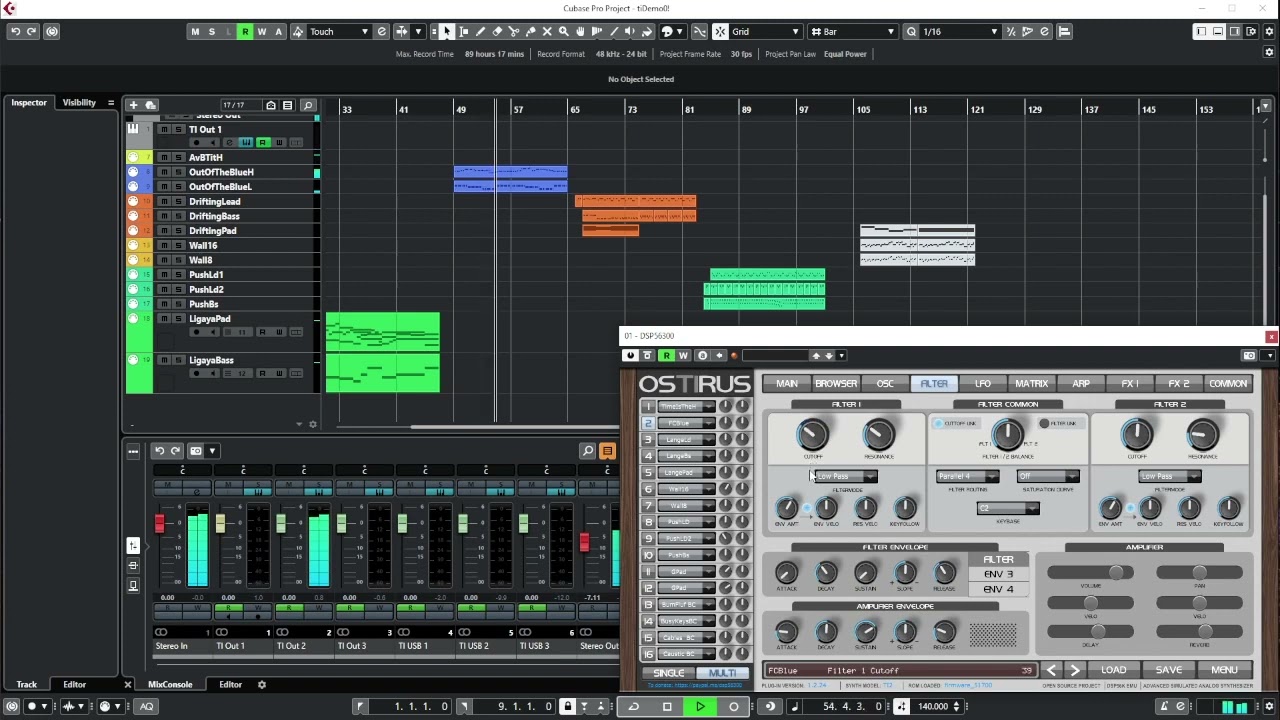Open Filter 2 Low Pass filtermode dropdown
1280x720 pixels.
coord(1169,476)
